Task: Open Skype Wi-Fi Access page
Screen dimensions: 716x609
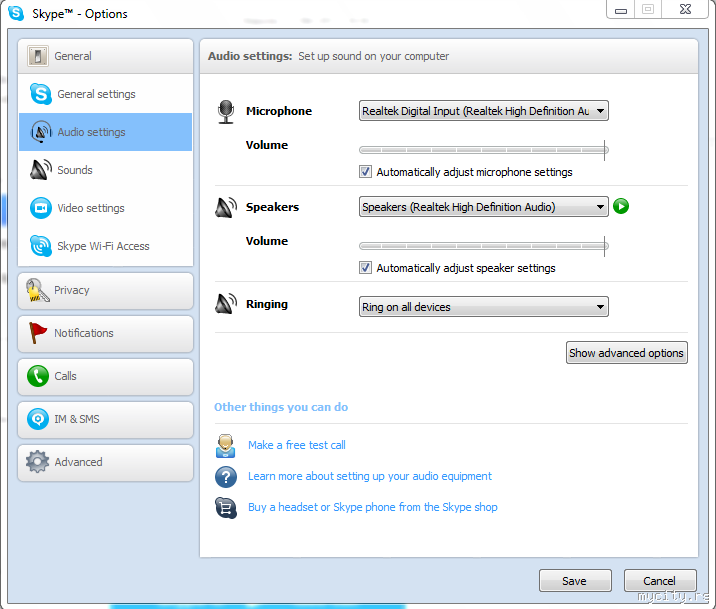Action: 105,246
